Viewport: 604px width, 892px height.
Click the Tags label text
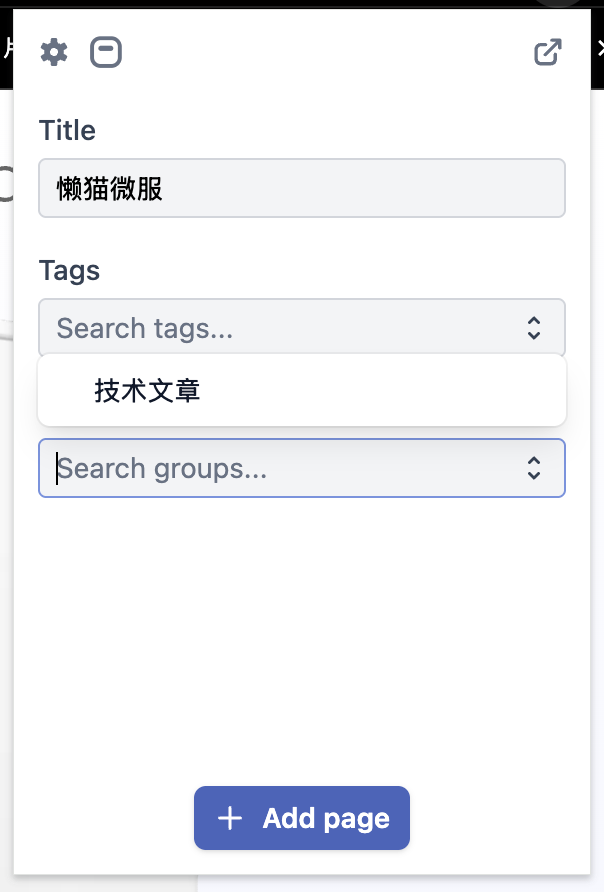tap(69, 271)
